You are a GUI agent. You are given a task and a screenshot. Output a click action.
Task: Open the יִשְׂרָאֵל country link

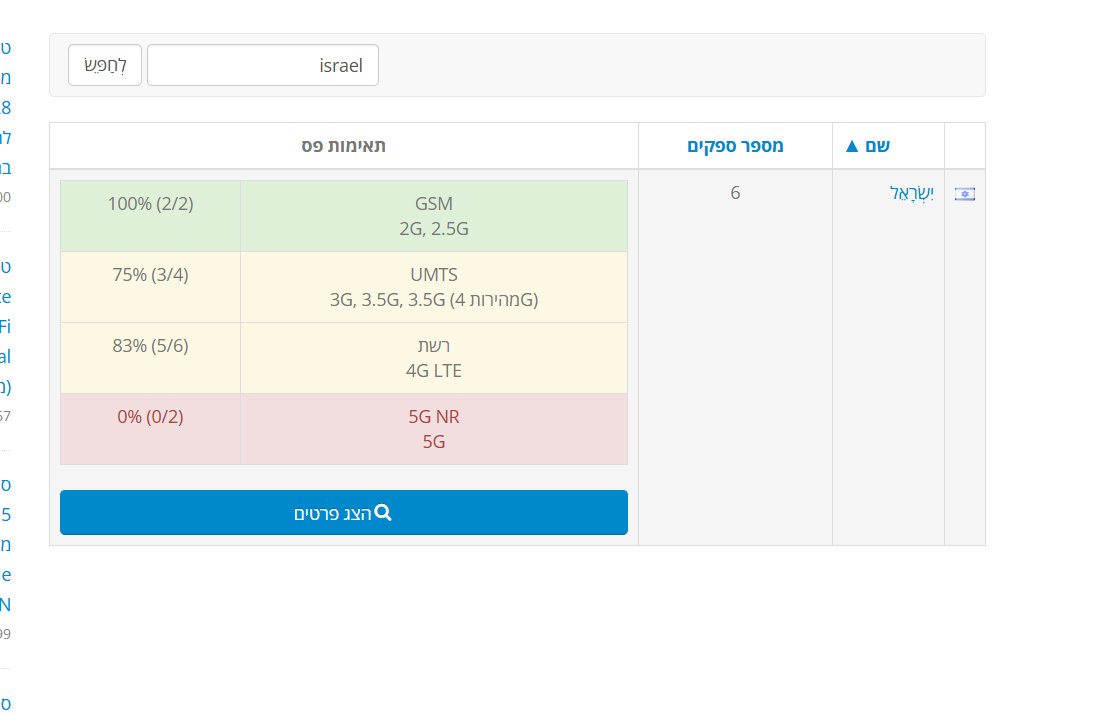(911, 193)
